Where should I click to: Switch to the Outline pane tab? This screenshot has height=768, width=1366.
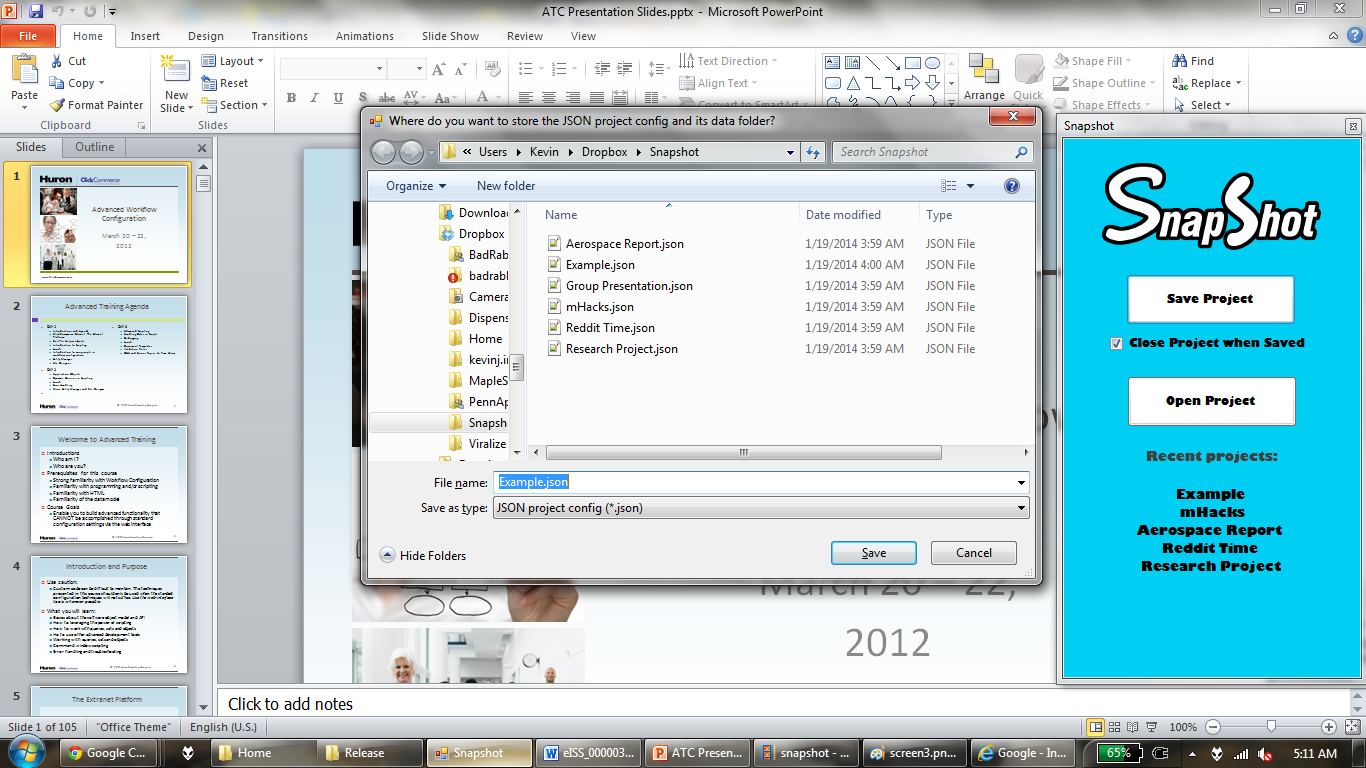[x=95, y=147]
